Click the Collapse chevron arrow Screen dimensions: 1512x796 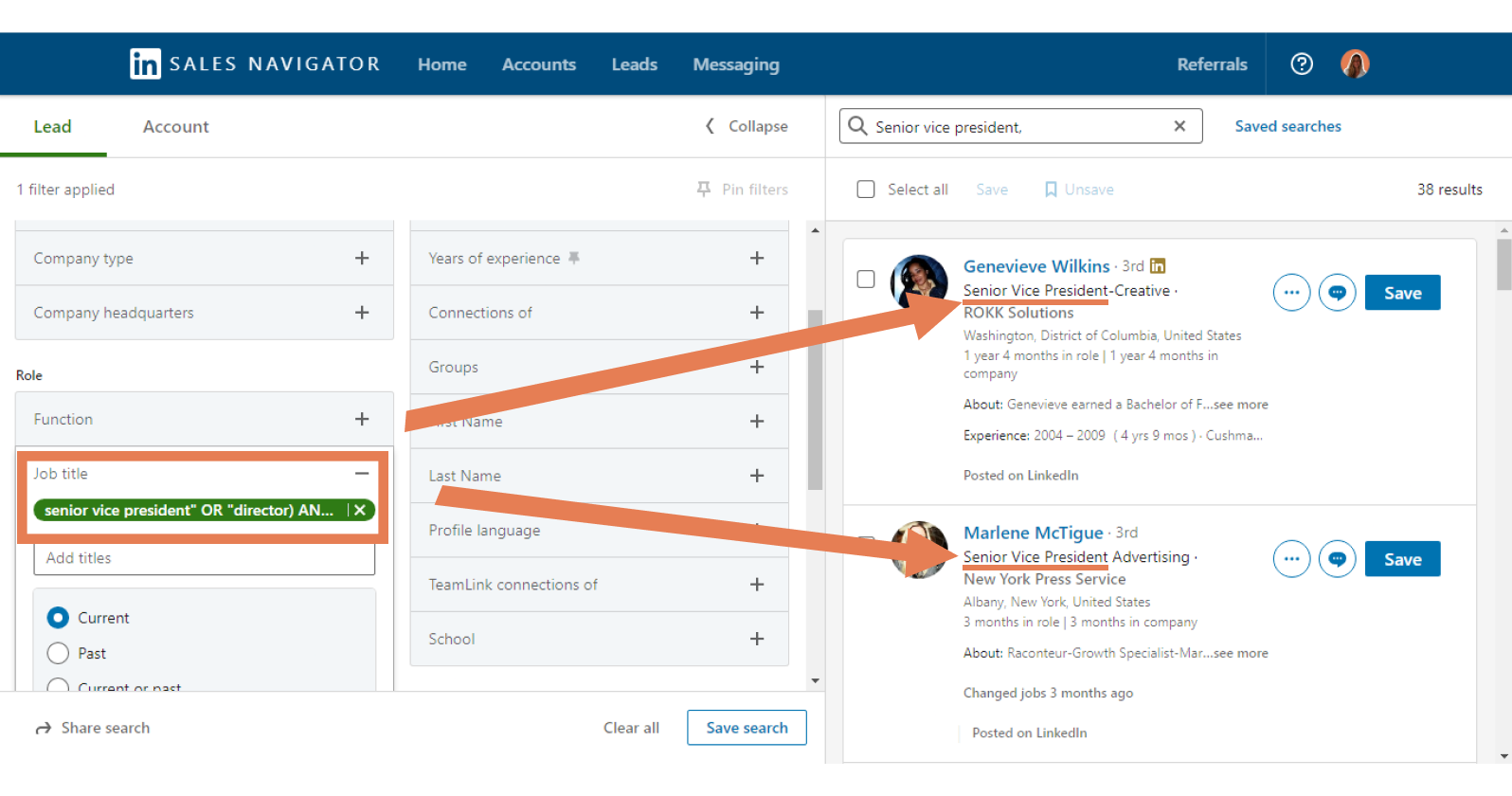tap(710, 126)
